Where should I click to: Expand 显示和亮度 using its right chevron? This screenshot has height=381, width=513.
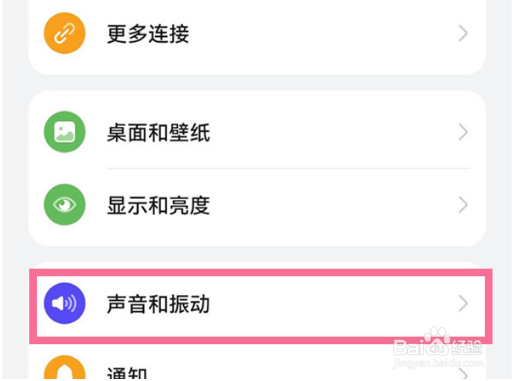tap(463, 205)
